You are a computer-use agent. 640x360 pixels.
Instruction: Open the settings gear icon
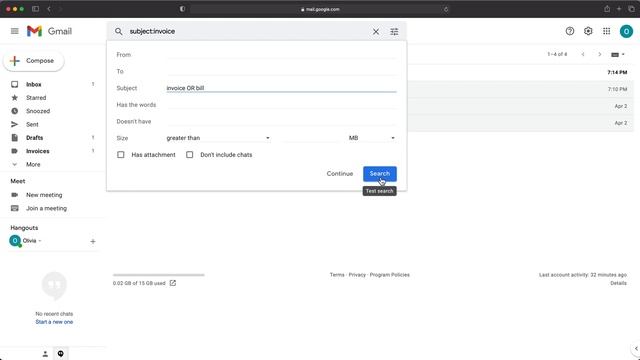588,31
